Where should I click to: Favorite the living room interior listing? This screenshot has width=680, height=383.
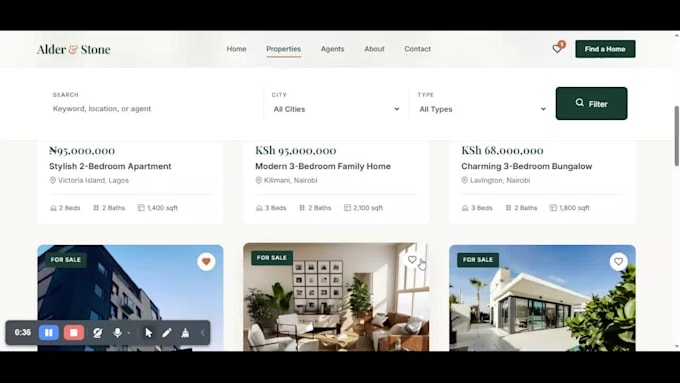412,259
